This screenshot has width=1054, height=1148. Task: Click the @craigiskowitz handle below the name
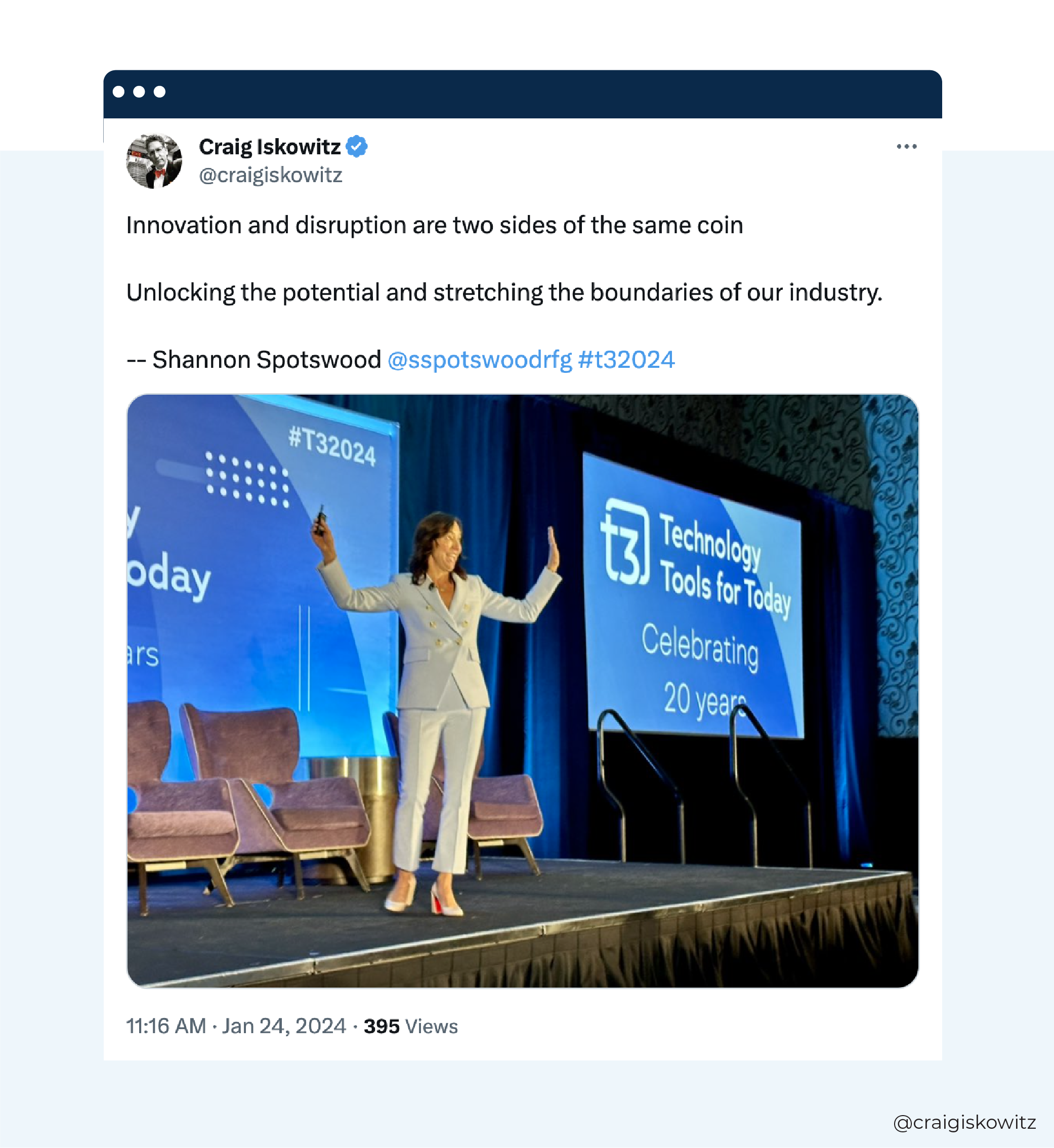tap(271, 175)
